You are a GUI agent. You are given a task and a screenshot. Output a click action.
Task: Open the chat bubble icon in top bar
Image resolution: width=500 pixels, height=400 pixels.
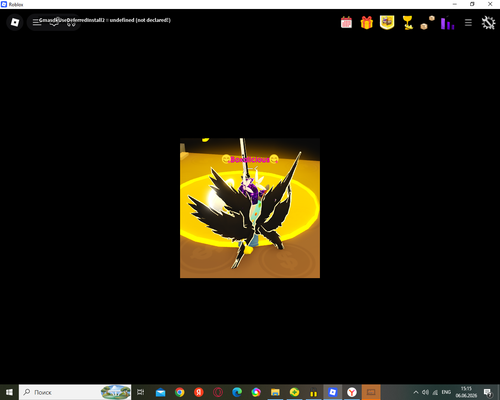click(54, 22)
